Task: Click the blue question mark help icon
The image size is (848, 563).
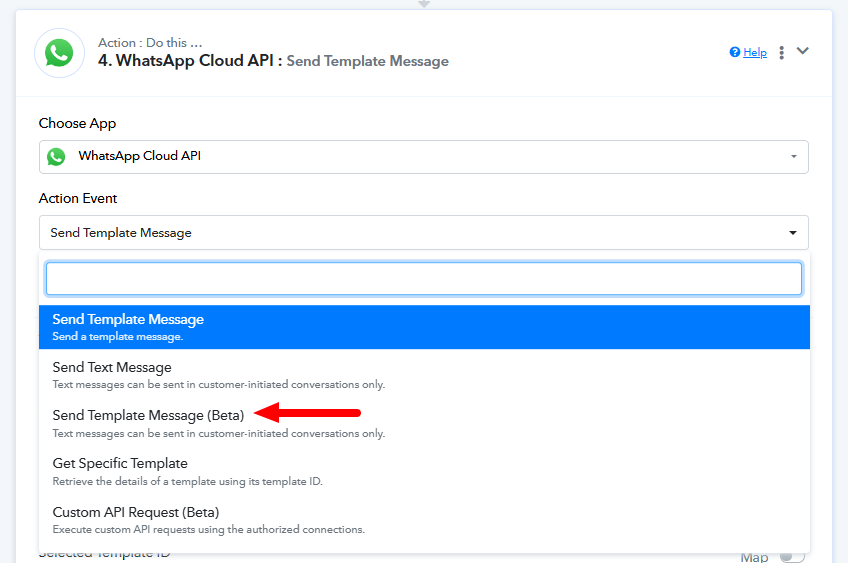Action: [734, 52]
